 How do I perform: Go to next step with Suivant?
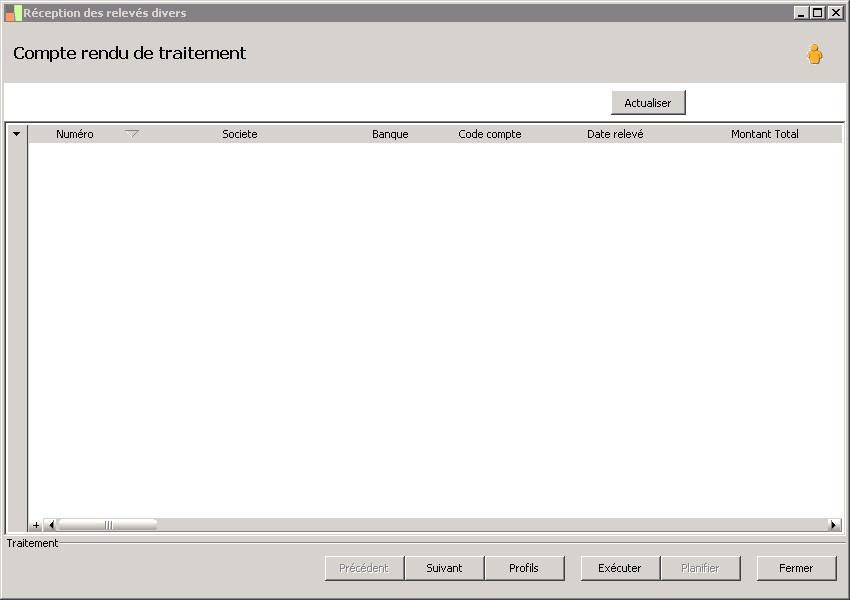tap(445, 568)
